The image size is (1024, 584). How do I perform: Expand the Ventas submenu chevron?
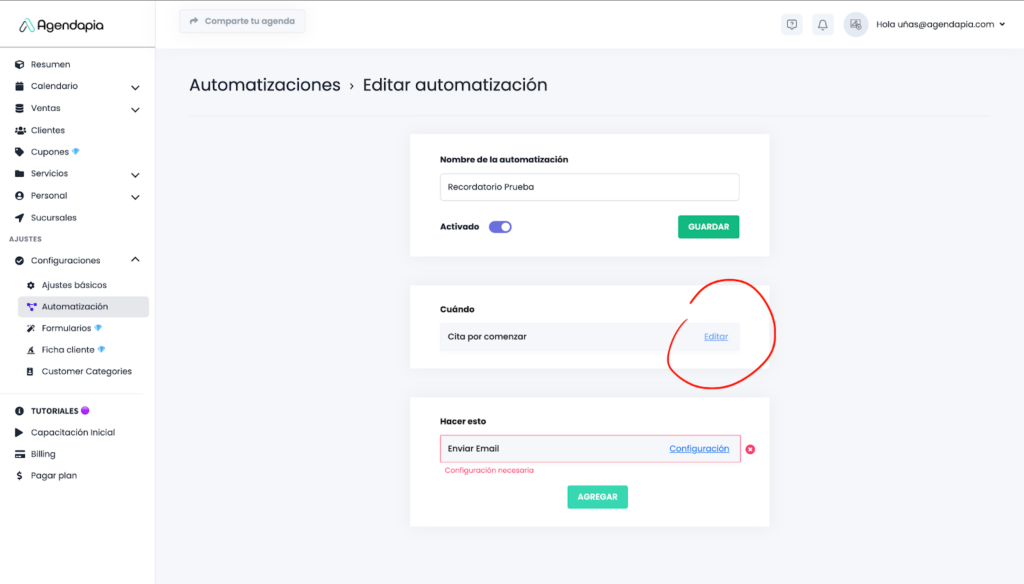pyautogui.click(x=135, y=109)
